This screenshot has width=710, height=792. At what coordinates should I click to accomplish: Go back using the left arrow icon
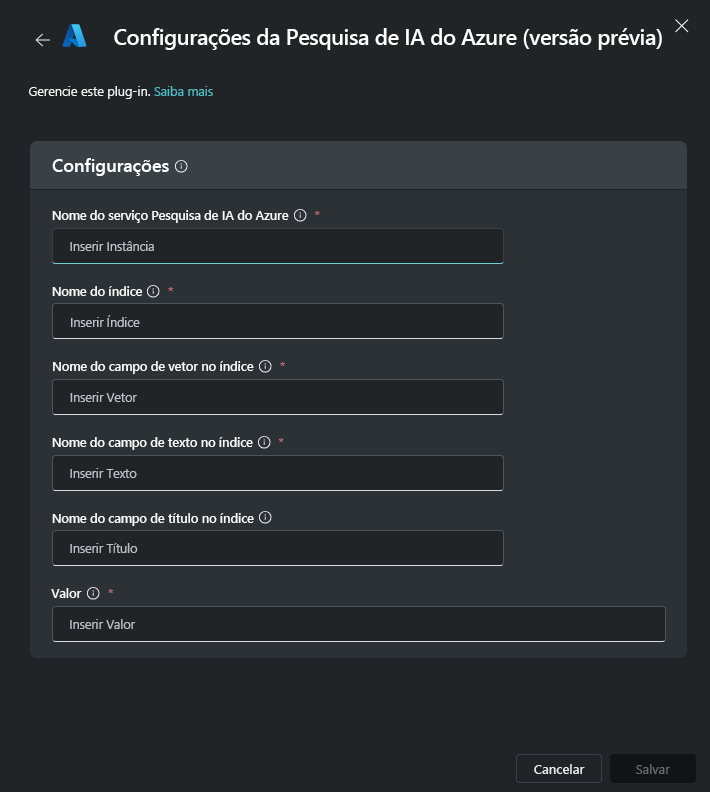43,39
